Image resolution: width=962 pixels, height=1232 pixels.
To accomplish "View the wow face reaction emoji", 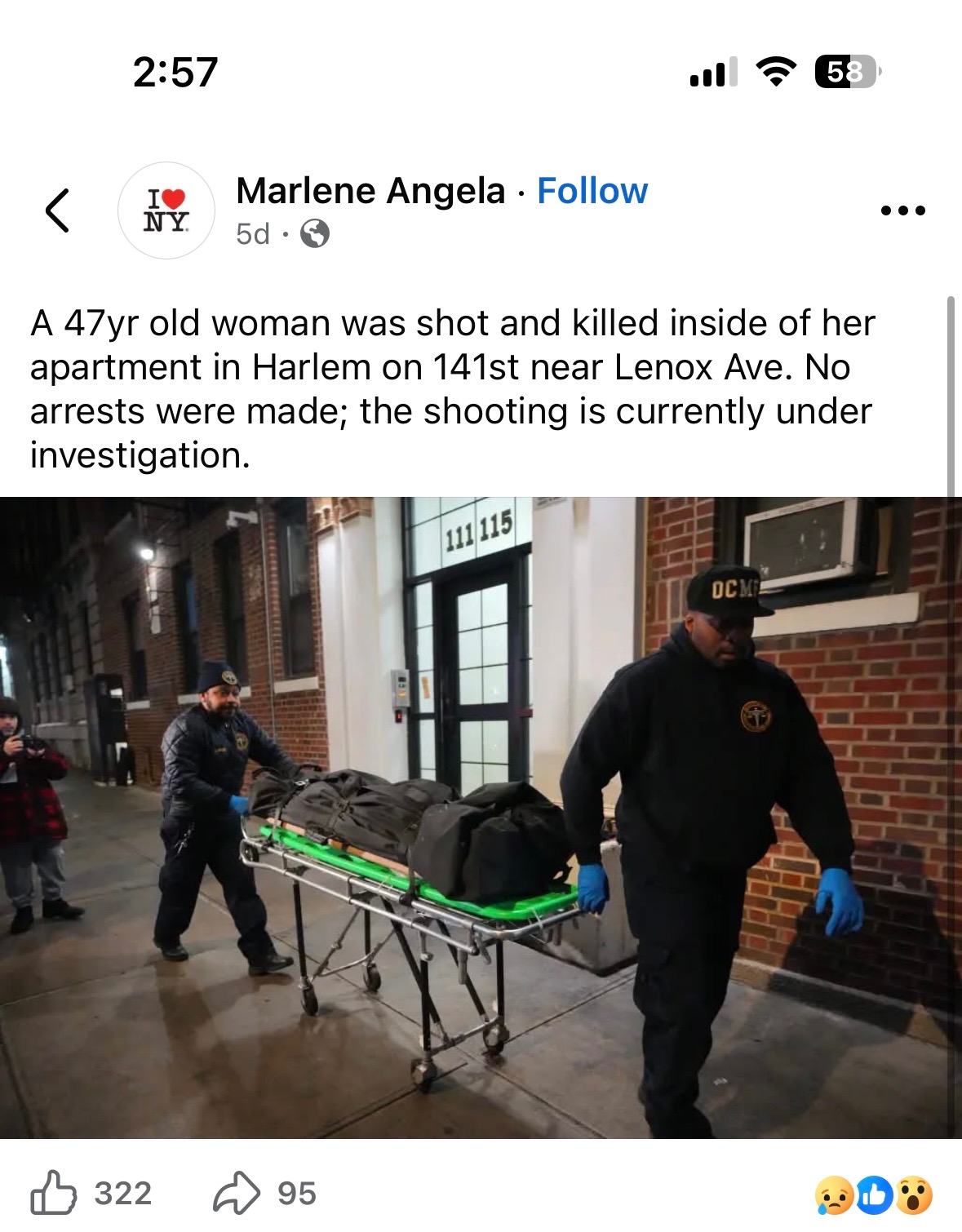I will [914, 1195].
